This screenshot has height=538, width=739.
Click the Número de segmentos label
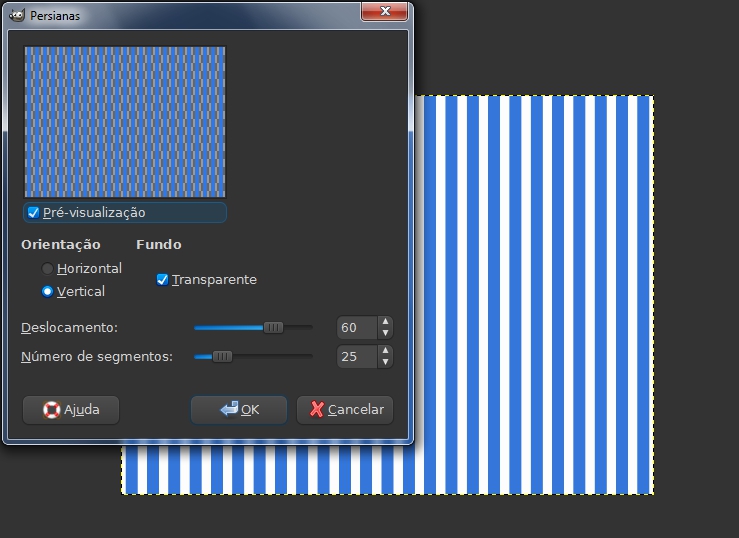(97, 357)
